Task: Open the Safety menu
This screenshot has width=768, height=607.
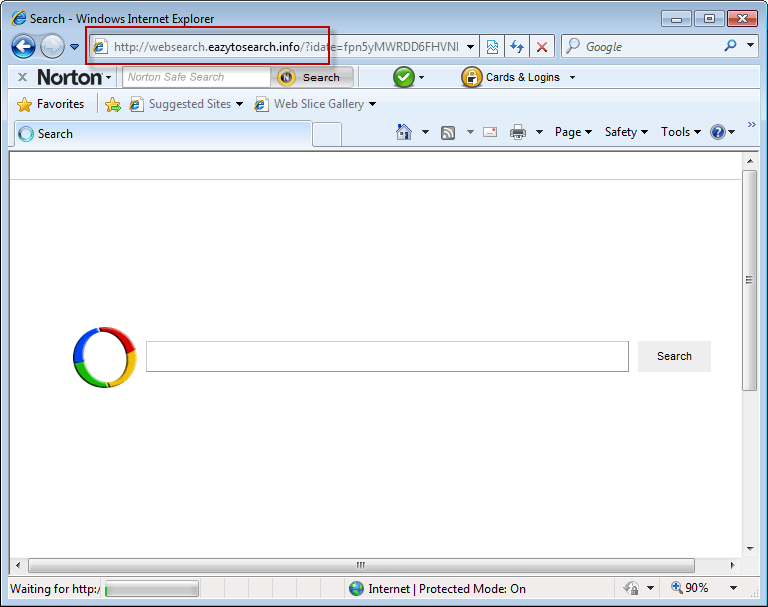Action: coord(626,132)
